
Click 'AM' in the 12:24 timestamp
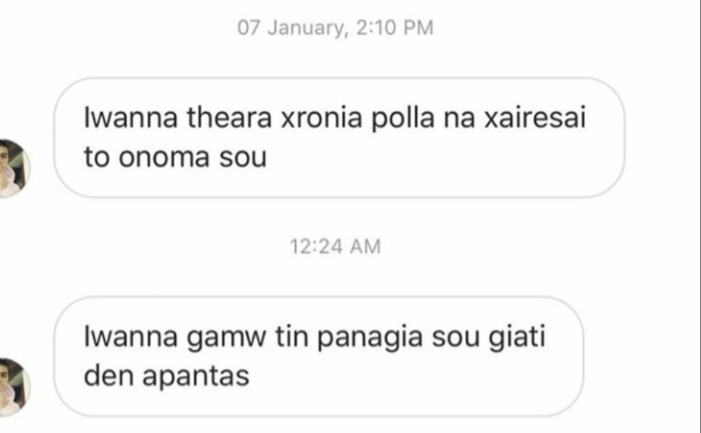coord(365,247)
